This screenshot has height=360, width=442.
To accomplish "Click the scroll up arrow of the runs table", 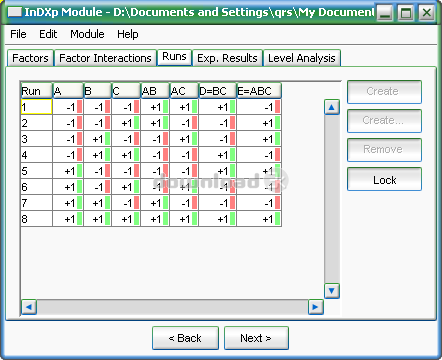I will point(332,107).
